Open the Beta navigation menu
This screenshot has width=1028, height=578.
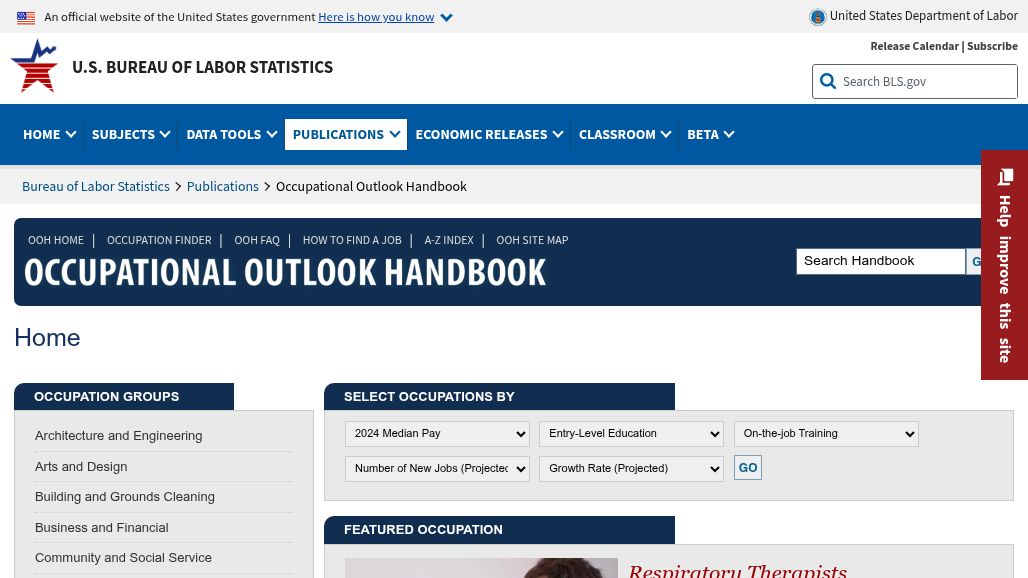coord(710,134)
